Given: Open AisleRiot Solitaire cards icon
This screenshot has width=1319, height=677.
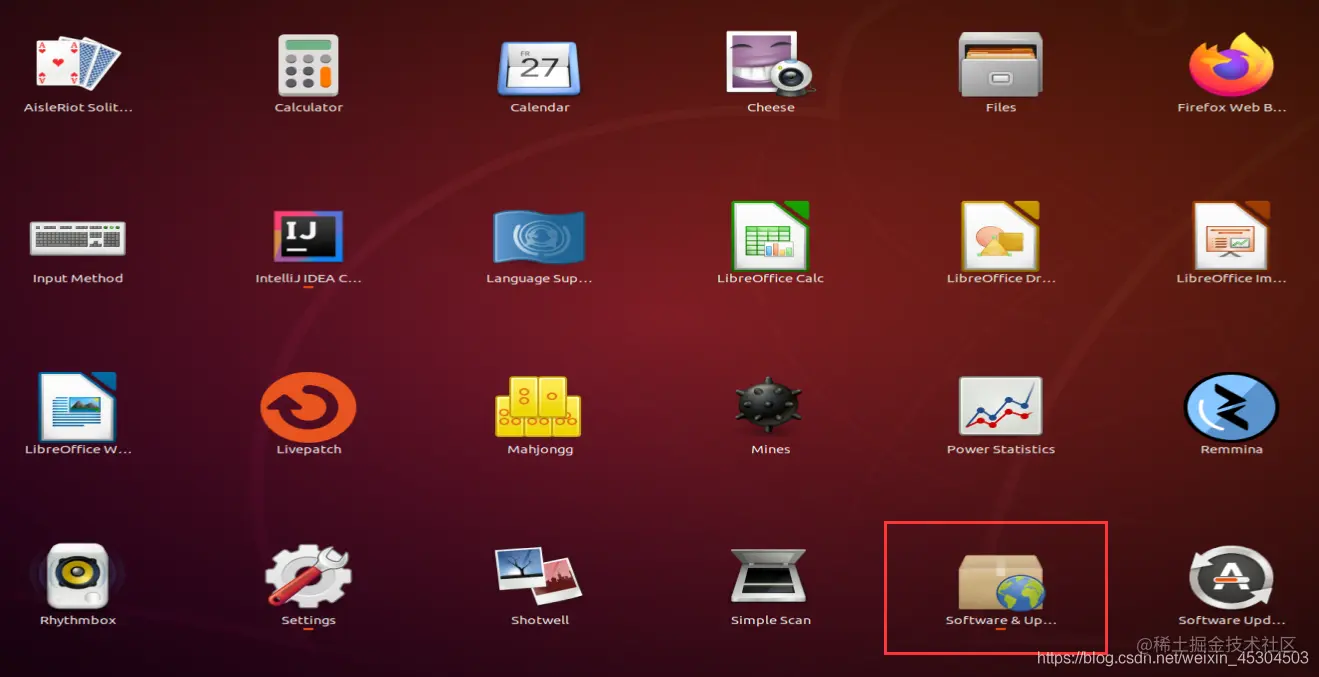Looking at the screenshot, I should click(x=78, y=65).
